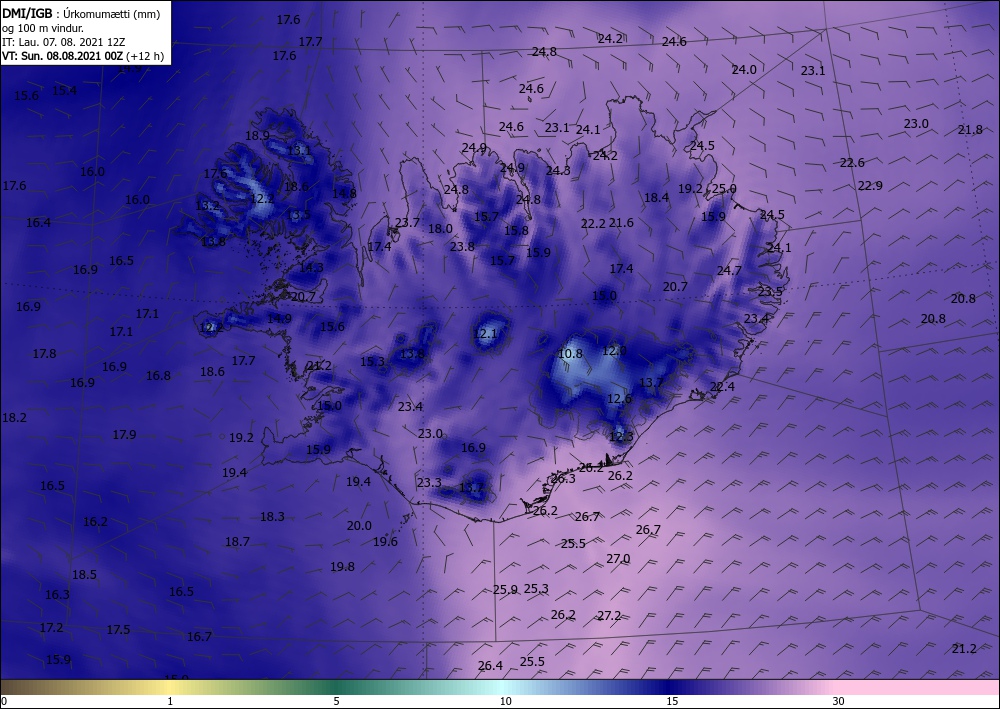Click the 12.0 value on the map
Image resolution: width=1000 pixels, height=709 pixels.
[614, 351]
